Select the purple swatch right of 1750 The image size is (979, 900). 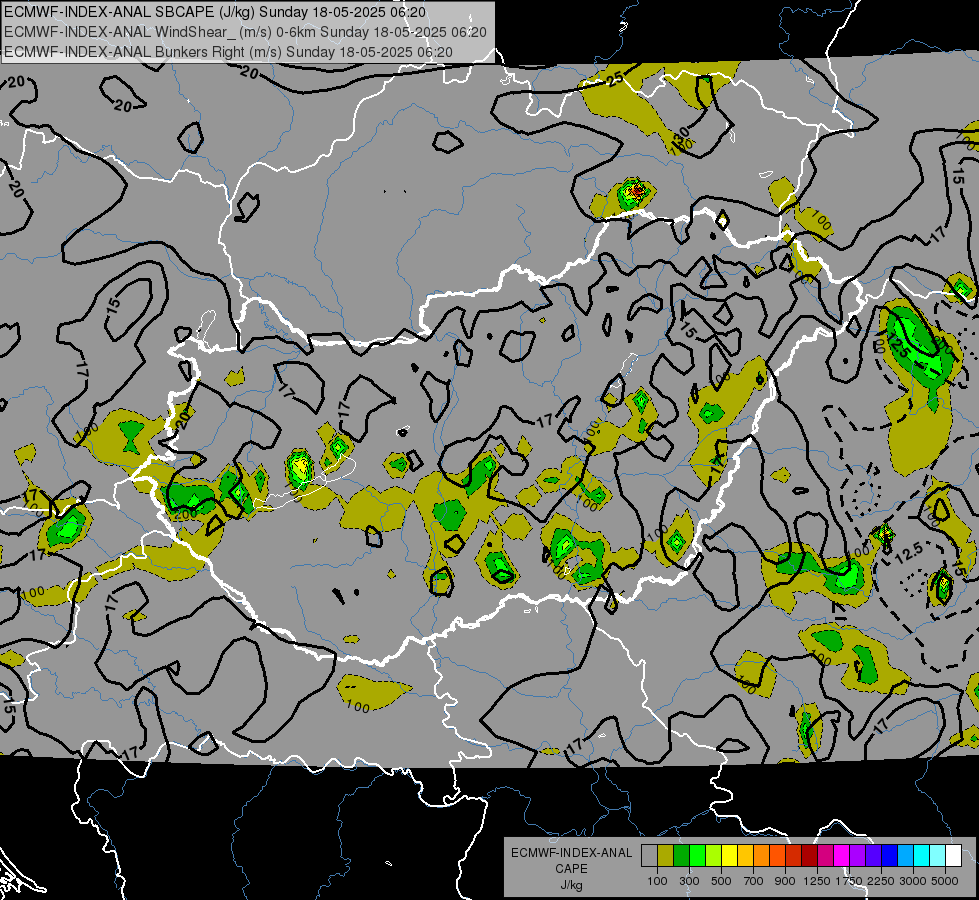[x=858, y=855]
